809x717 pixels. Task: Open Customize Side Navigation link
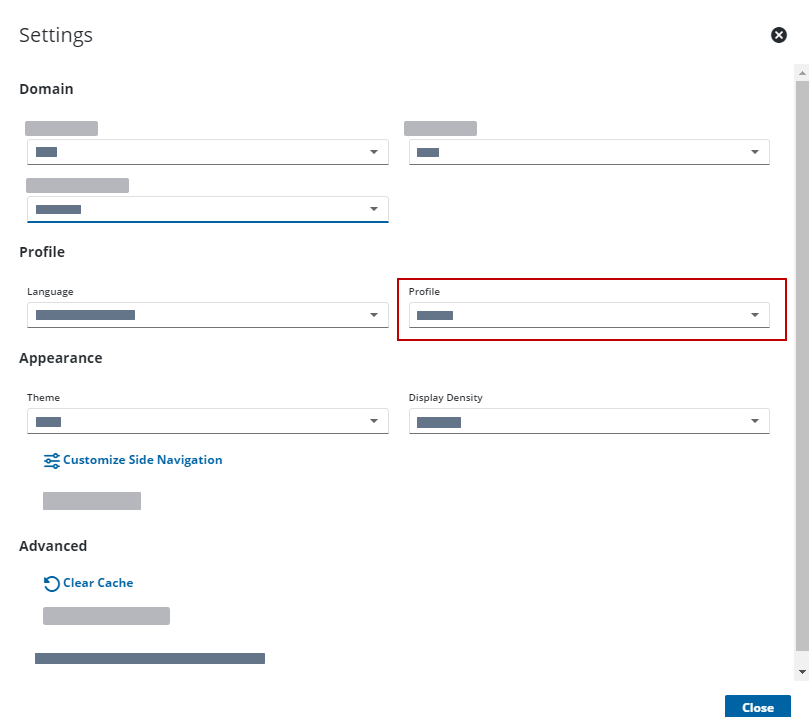point(142,460)
